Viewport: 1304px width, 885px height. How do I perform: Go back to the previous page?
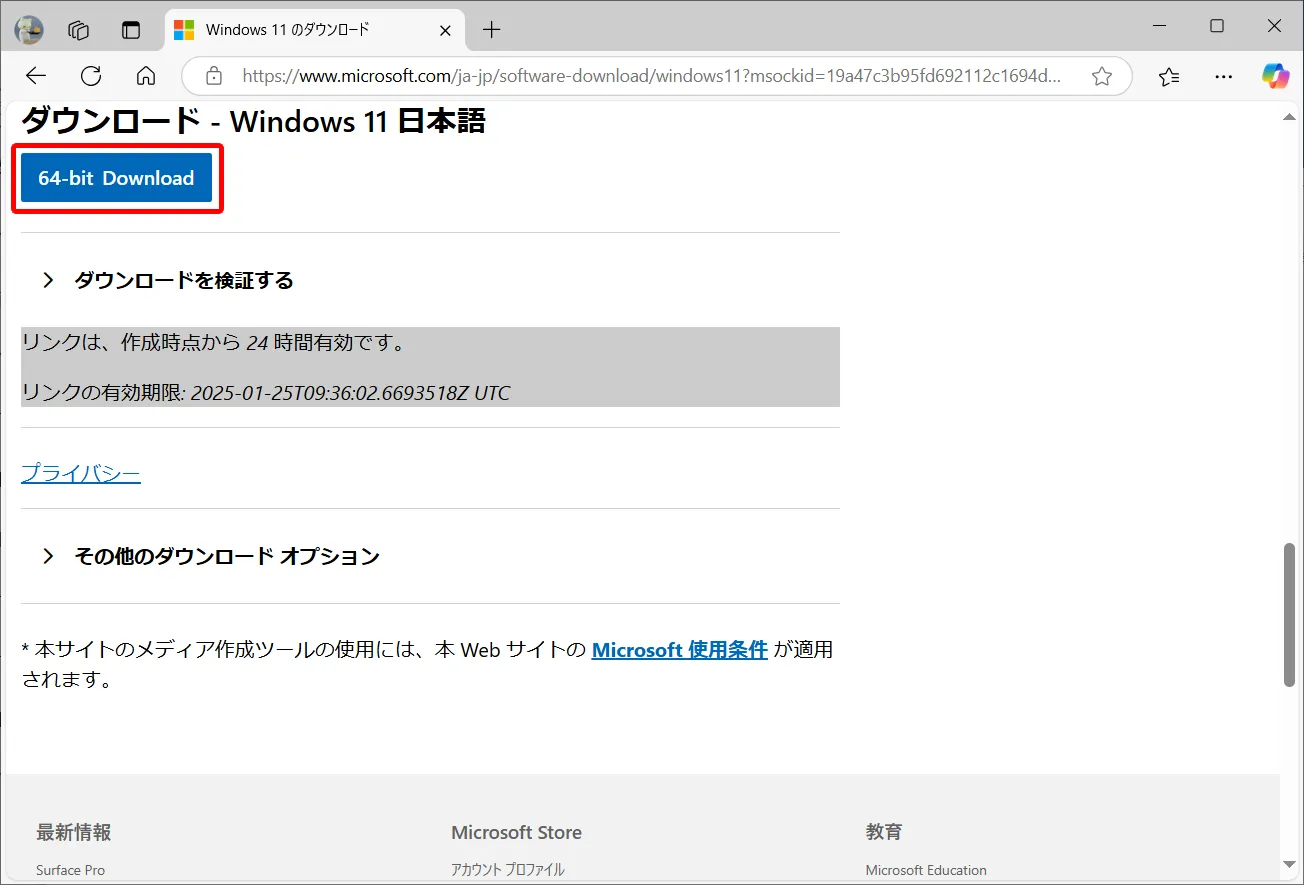36,76
